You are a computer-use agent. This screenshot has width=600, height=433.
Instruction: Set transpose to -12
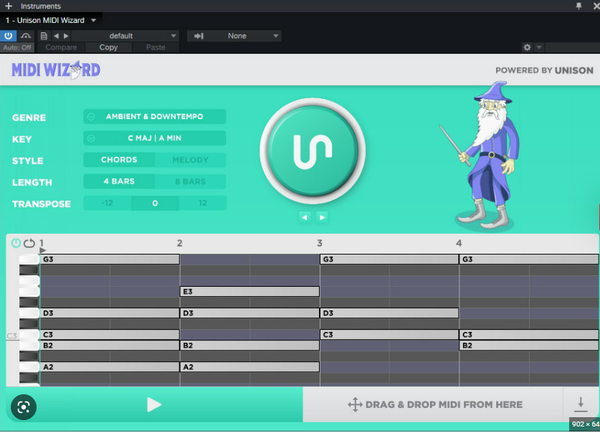point(107,203)
